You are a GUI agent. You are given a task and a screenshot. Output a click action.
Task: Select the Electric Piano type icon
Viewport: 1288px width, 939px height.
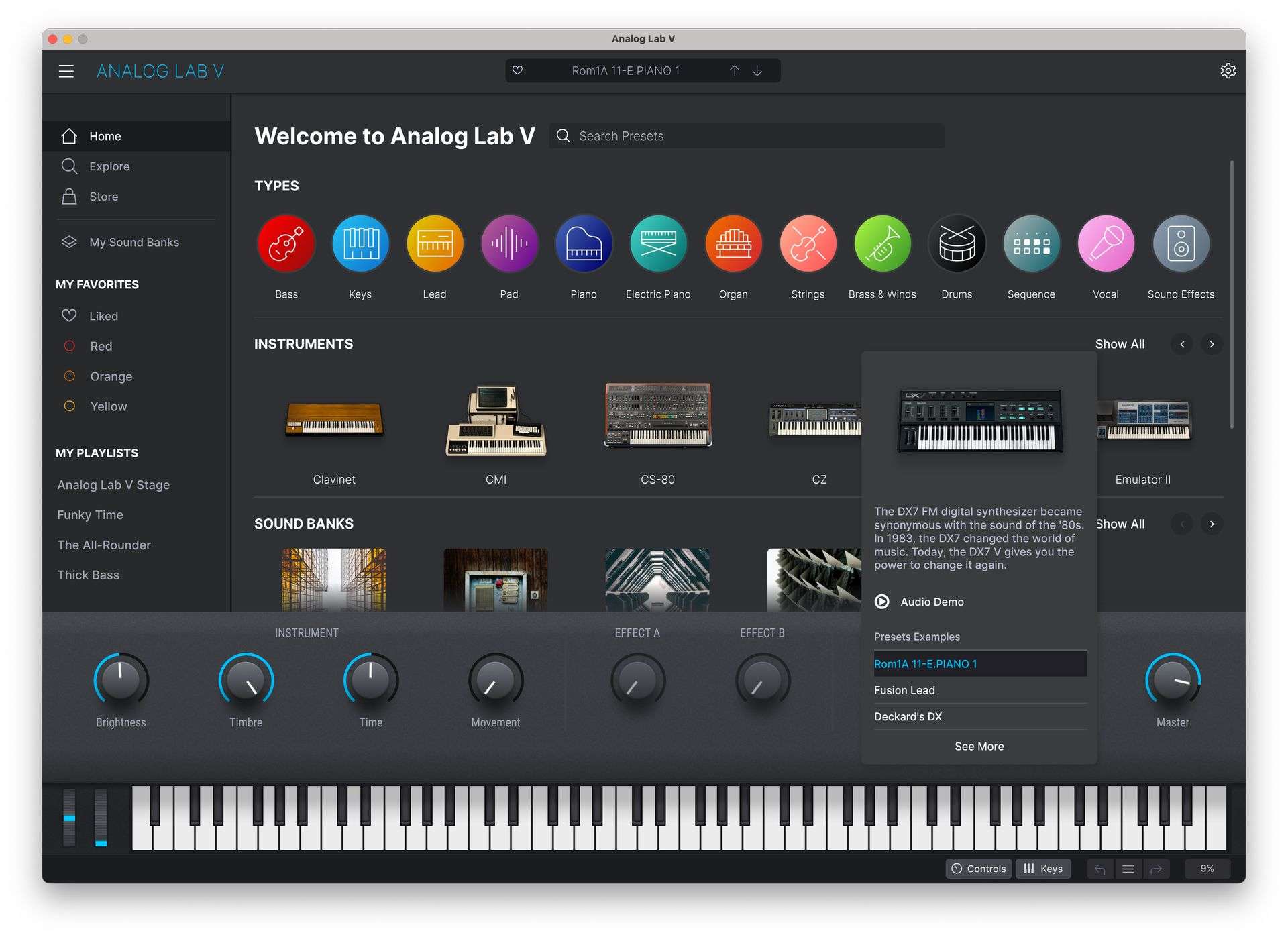tap(658, 243)
